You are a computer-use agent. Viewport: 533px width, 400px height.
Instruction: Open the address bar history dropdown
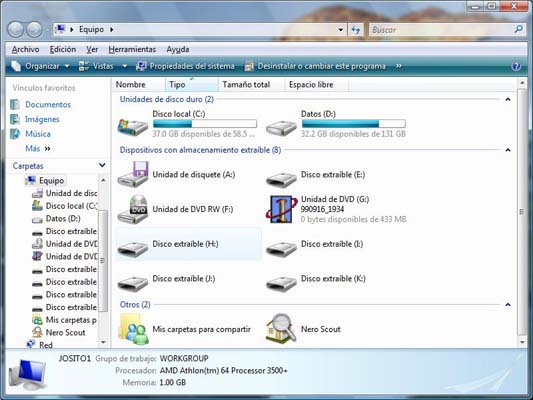tap(340, 30)
